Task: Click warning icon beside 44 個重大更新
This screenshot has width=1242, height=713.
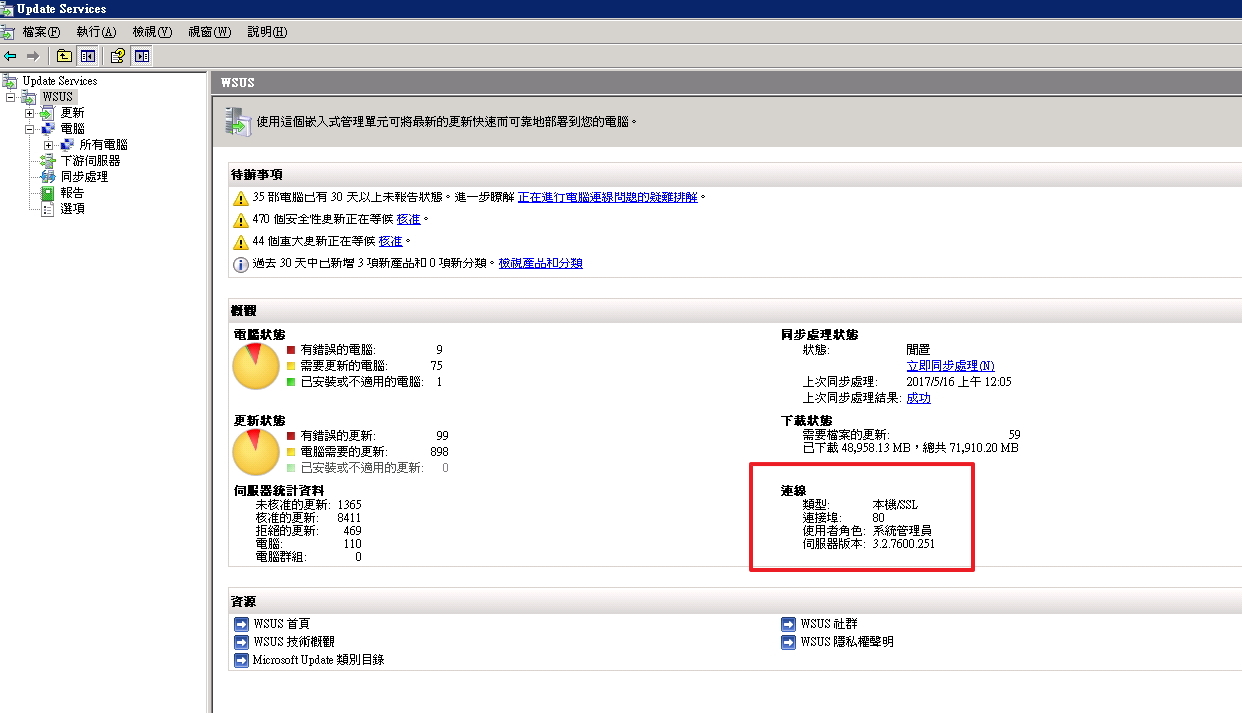Action: click(240, 242)
